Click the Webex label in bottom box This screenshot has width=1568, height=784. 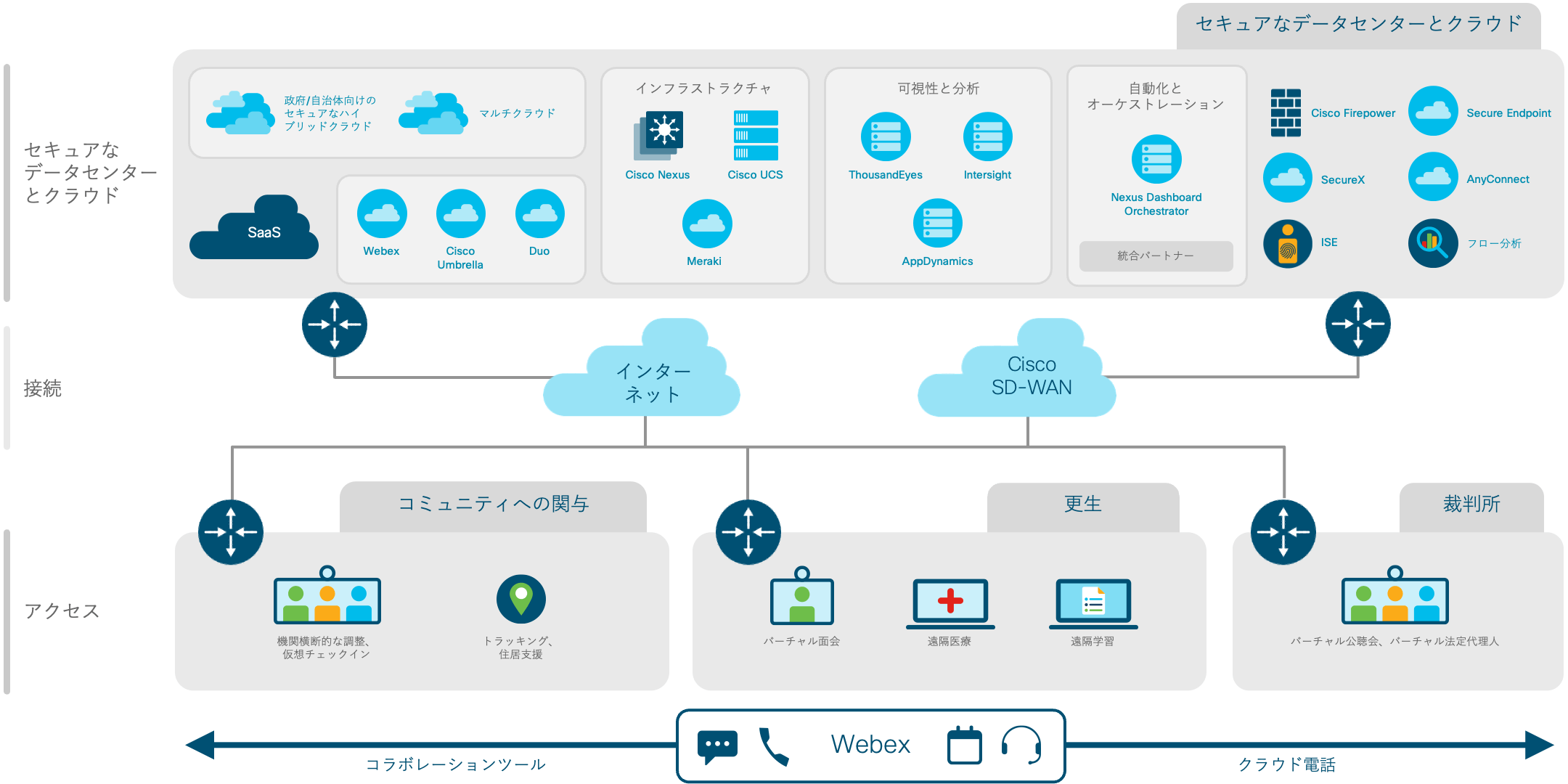coord(870,745)
